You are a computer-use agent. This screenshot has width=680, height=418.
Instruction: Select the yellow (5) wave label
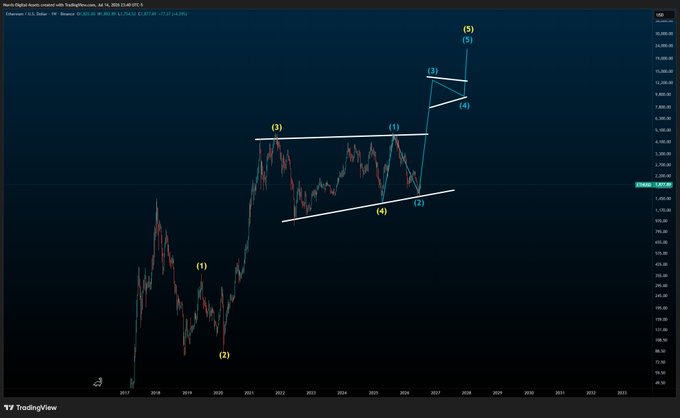(468, 29)
